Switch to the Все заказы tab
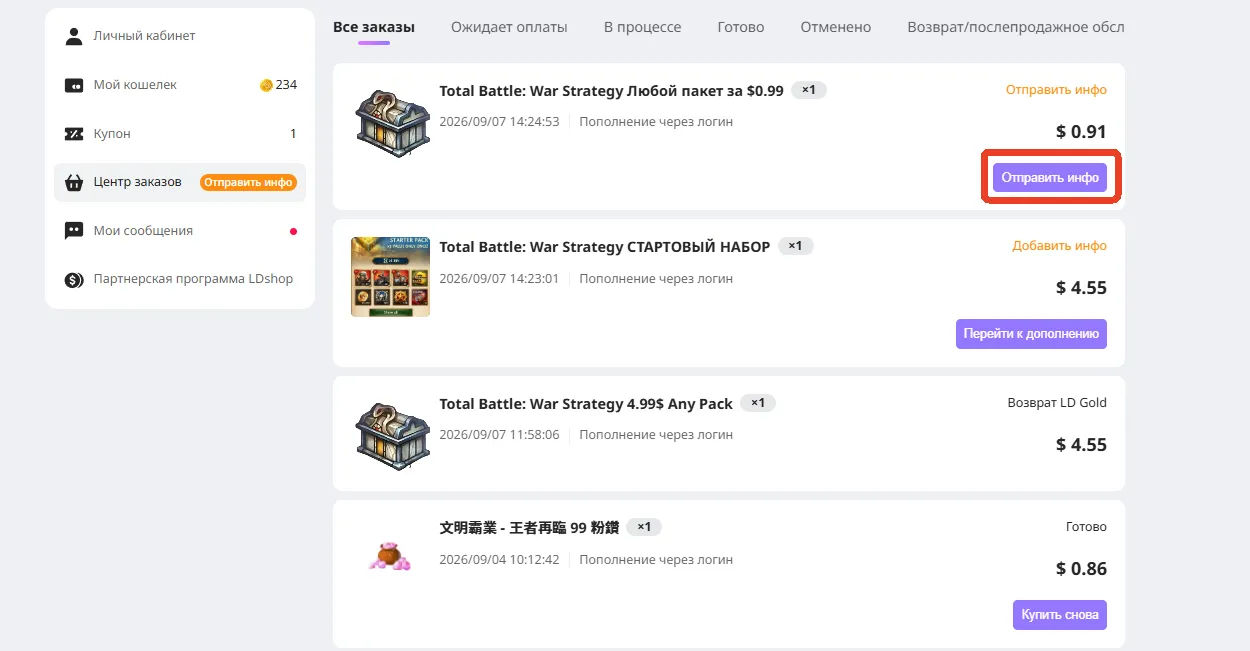The width and height of the screenshot is (1250, 651). 374,27
